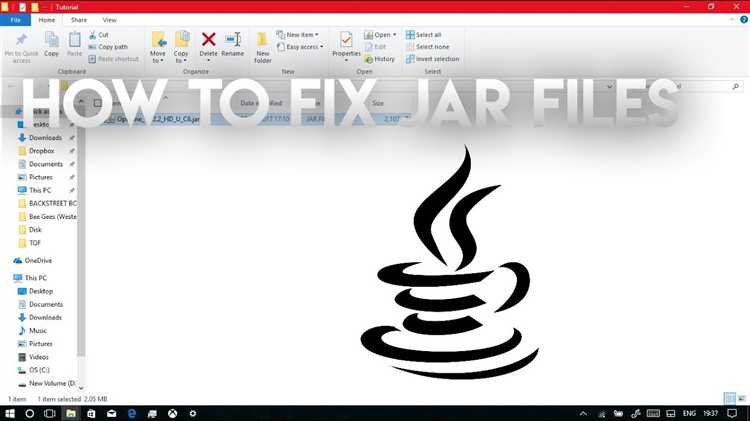The width and height of the screenshot is (750, 421).
Task: Open the Help question mark icon
Action: pyautogui.click(x=744, y=20)
